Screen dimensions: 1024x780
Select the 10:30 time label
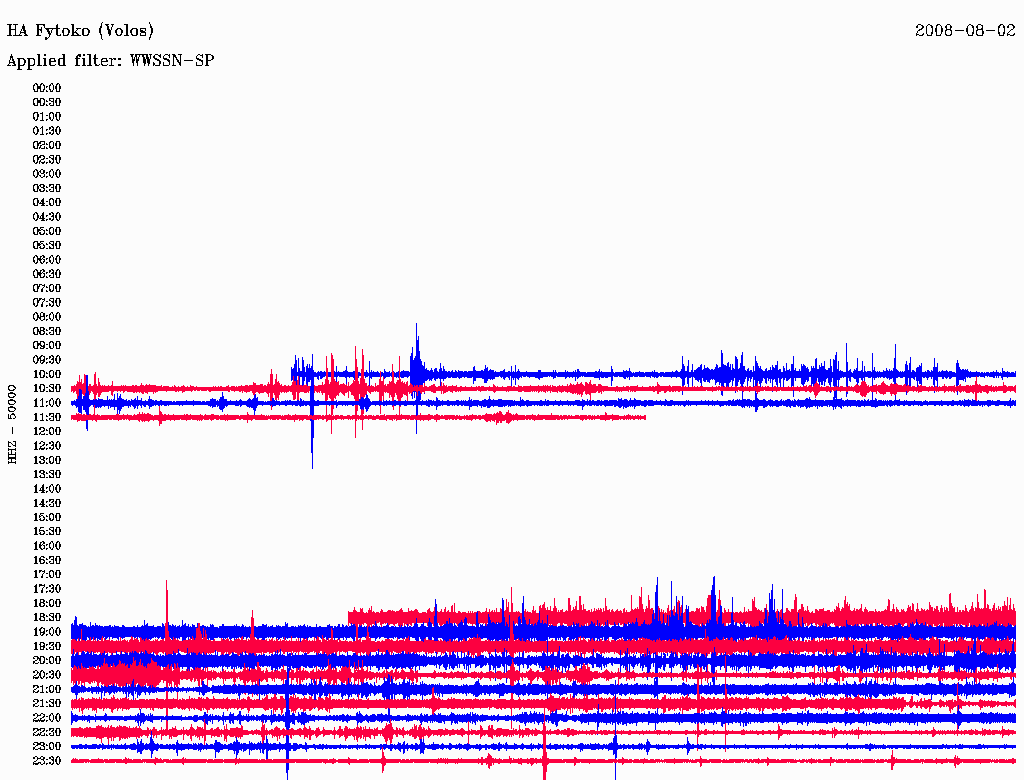[x=47, y=389]
